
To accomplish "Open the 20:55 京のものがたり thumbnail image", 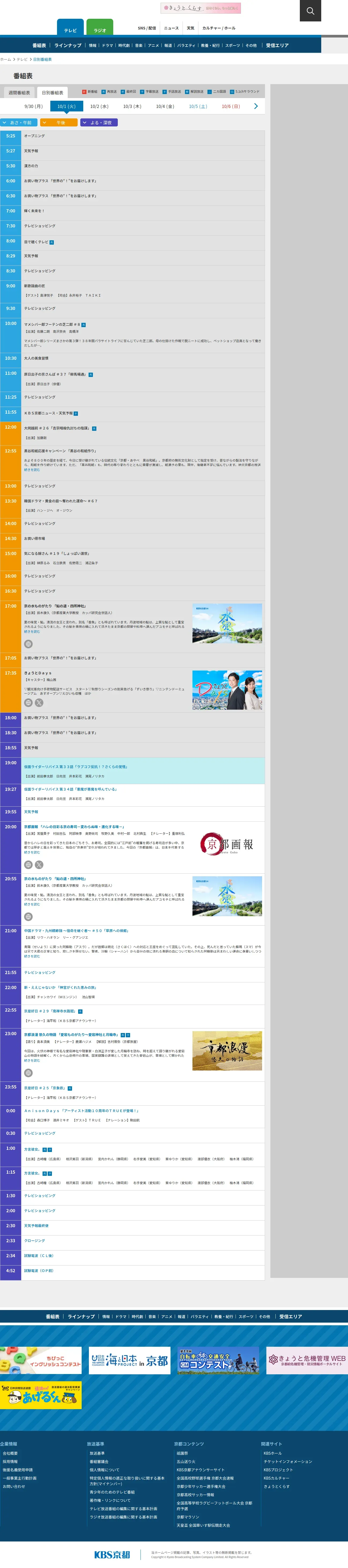I will tap(227, 896).
